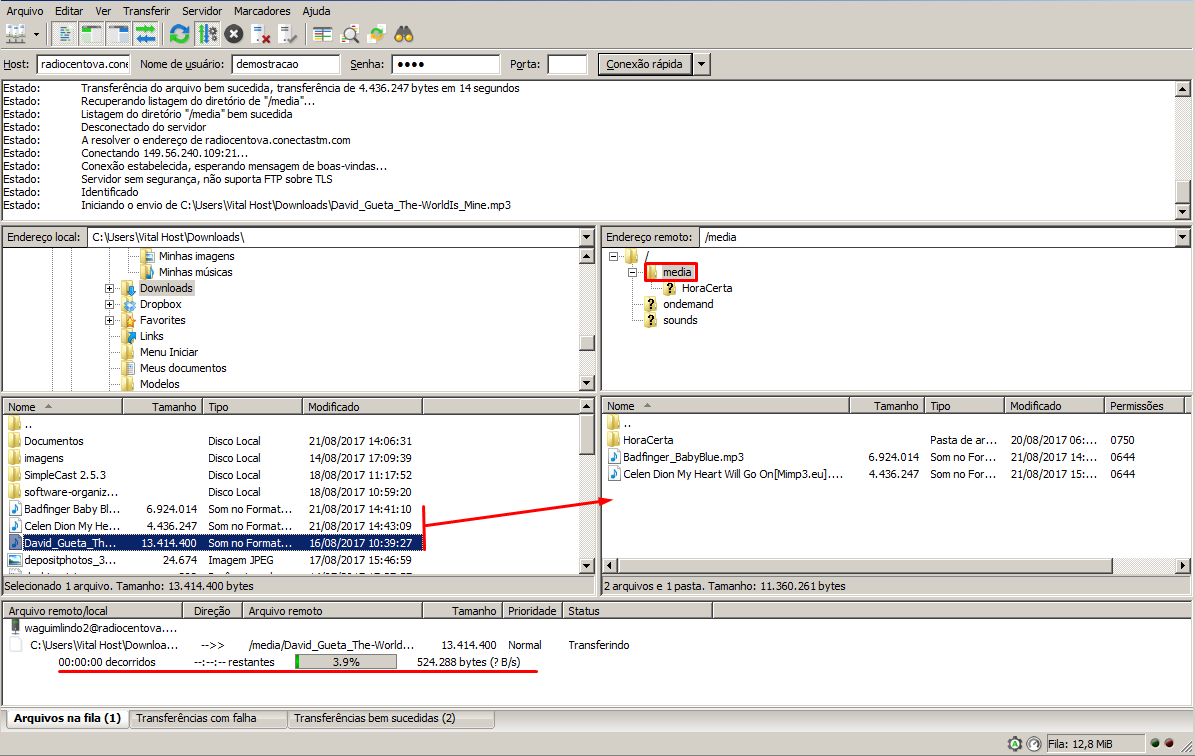1195x756 pixels.
Task: Open the quick connect history dropdown arrow
Action: (x=701, y=64)
